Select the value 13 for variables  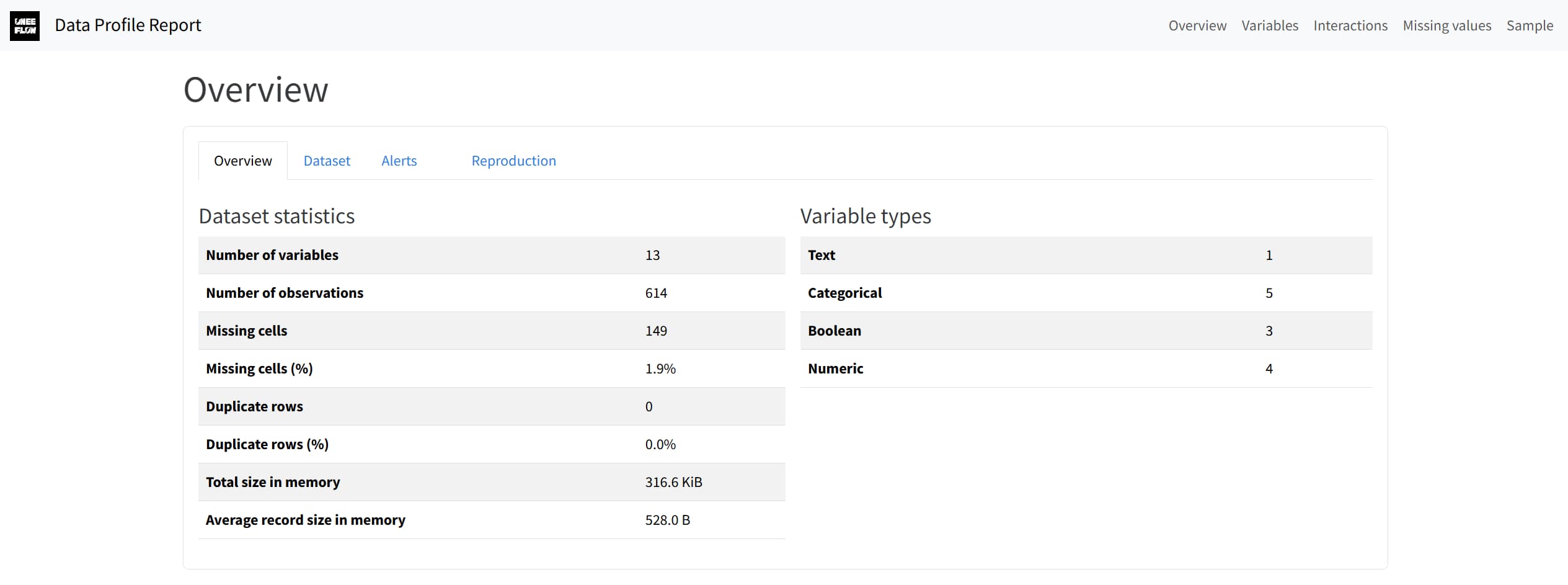(x=652, y=255)
